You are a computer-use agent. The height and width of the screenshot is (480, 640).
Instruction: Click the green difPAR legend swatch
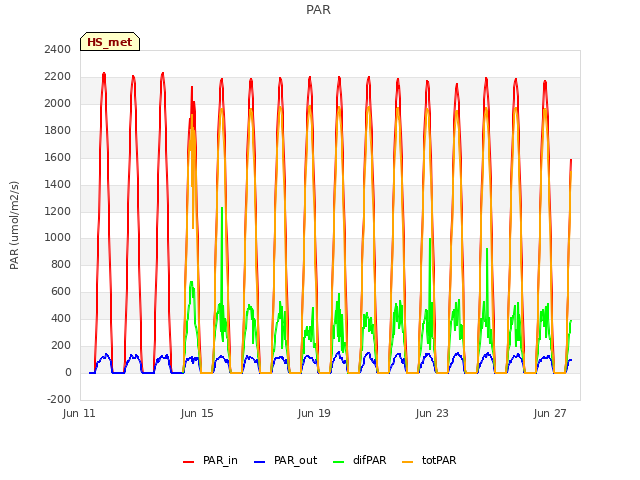point(338,462)
